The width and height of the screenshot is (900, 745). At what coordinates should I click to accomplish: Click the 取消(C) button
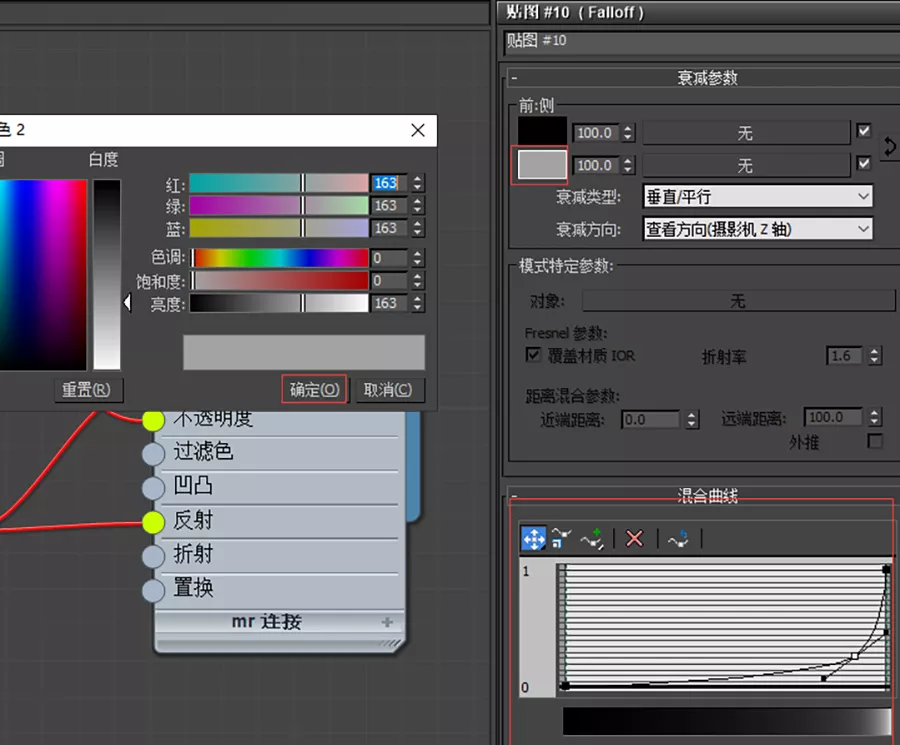pyautogui.click(x=388, y=390)
